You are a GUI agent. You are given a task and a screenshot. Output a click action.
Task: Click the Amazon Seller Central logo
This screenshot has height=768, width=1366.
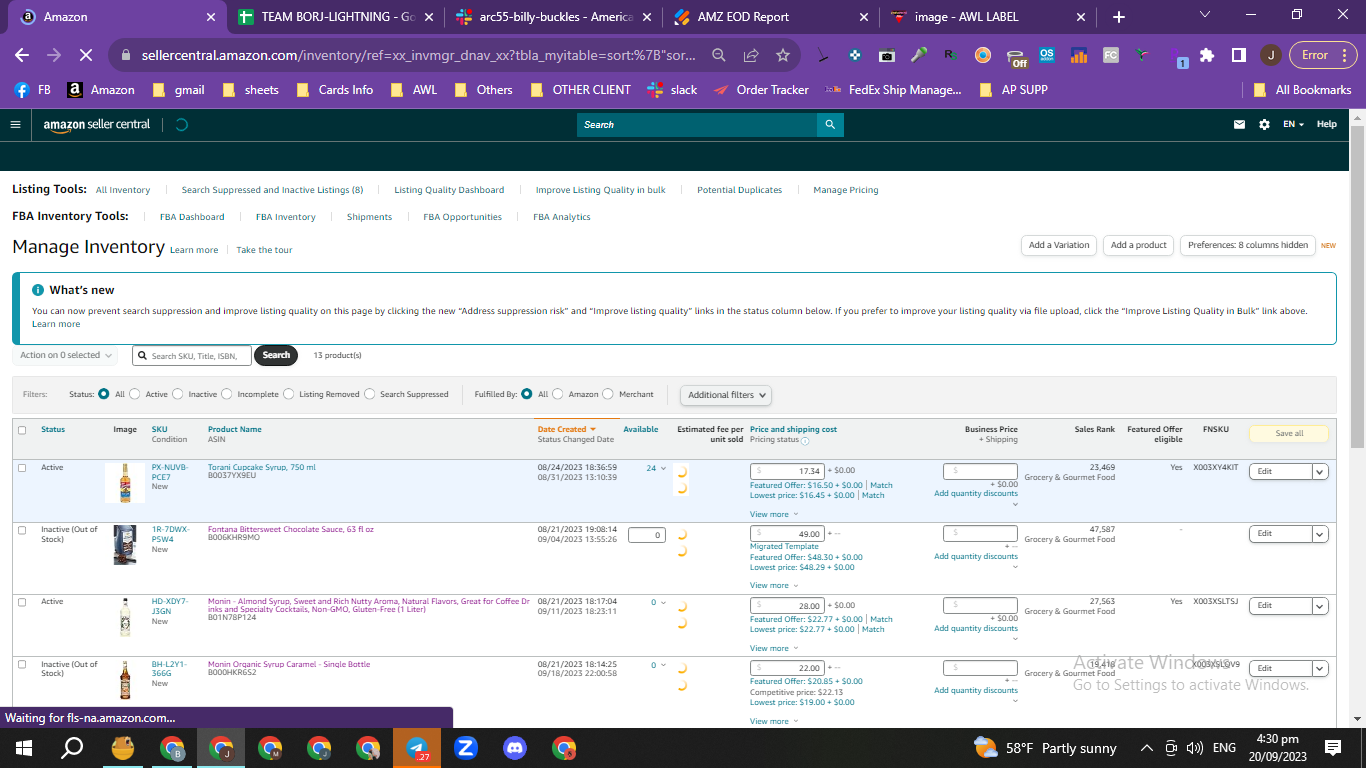point(97,125)
